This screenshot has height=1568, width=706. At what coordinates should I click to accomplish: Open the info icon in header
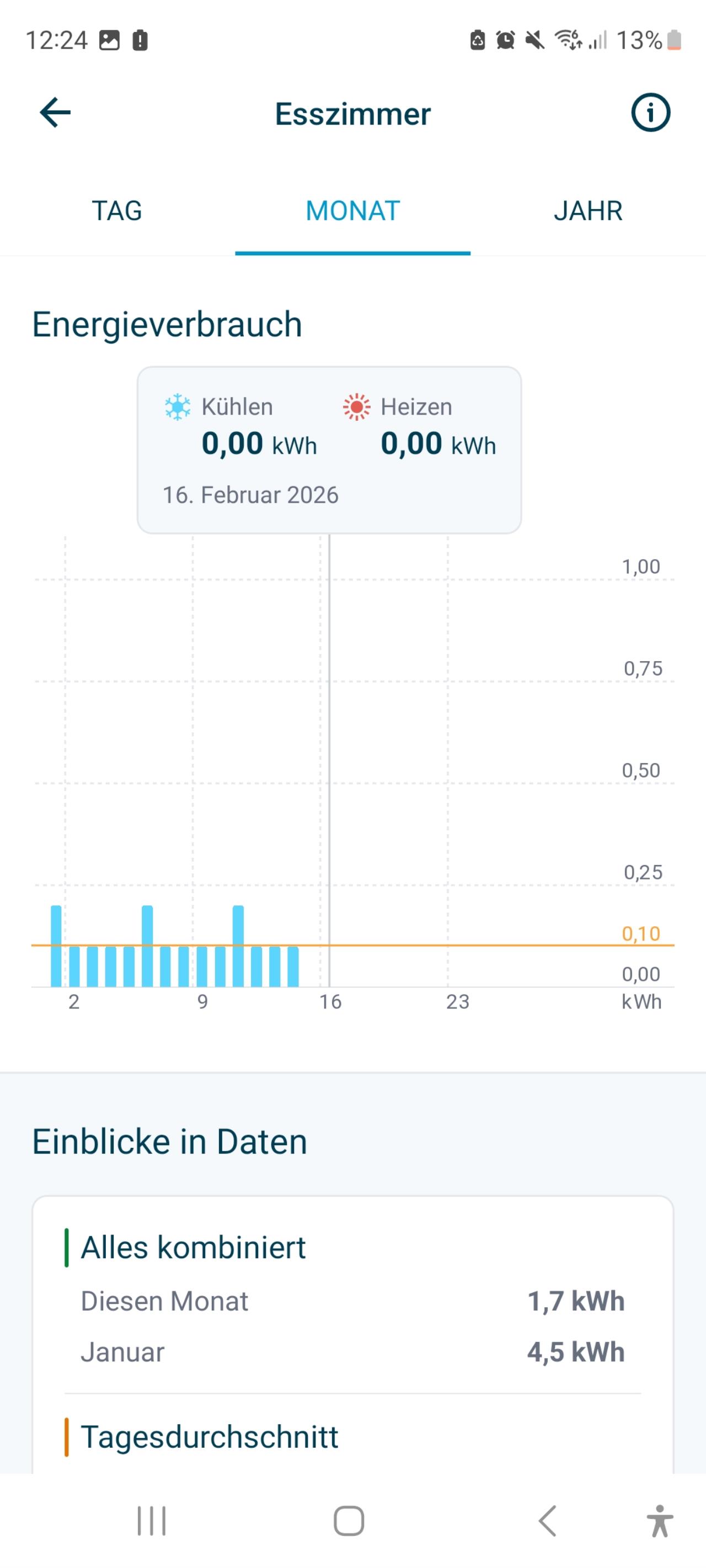click(650, 113)
